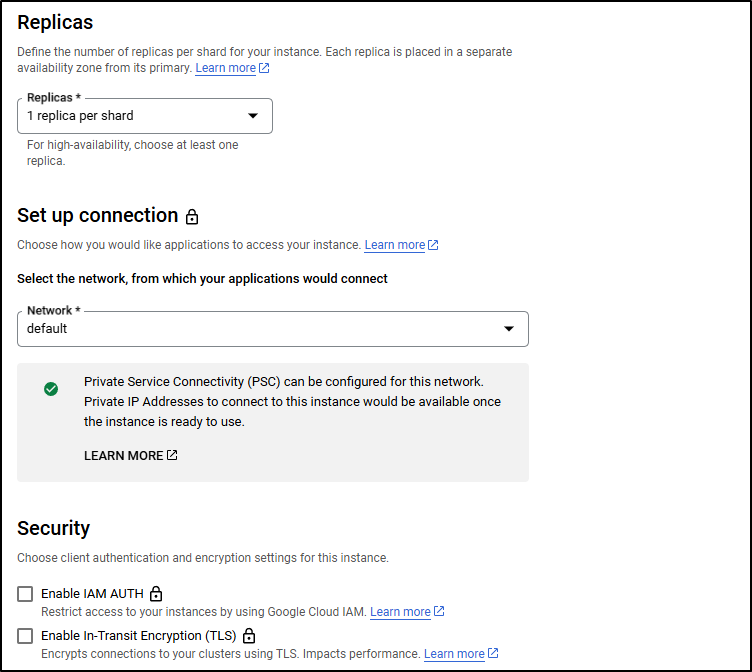Viewport: 752px width, 672px height.
Task: Click external link icon after IAM Learn more
Action: (x=439, y=612)
